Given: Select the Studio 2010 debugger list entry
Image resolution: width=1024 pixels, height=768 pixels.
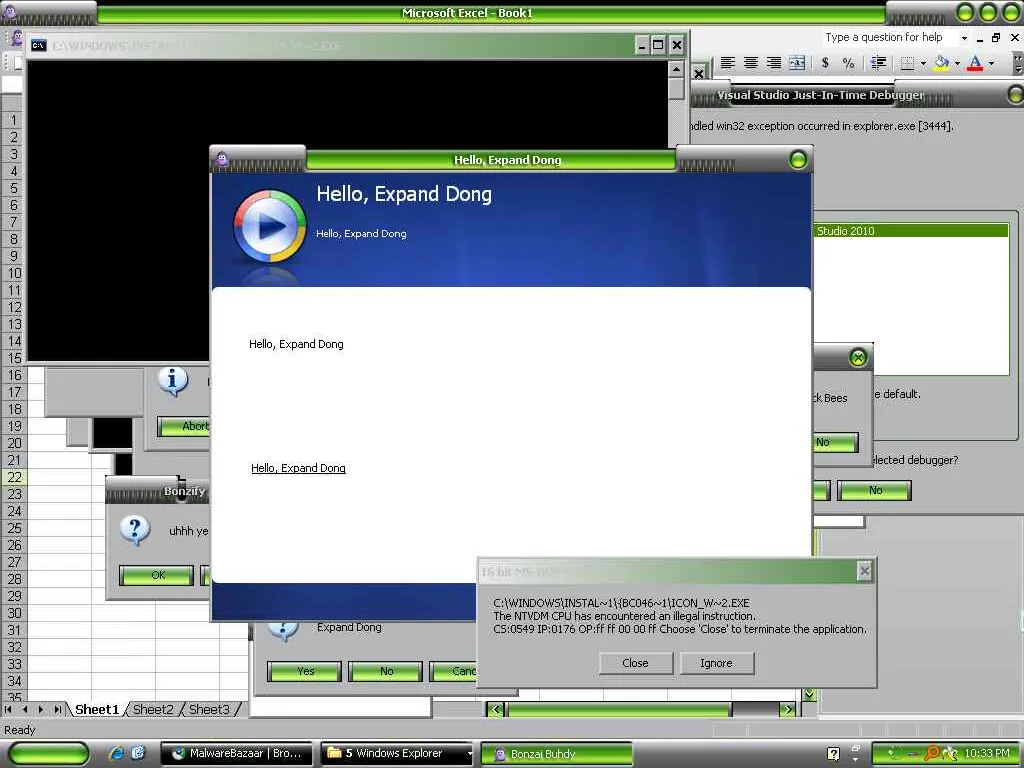Looking at the screenshot, I should [x=911, y=231].
